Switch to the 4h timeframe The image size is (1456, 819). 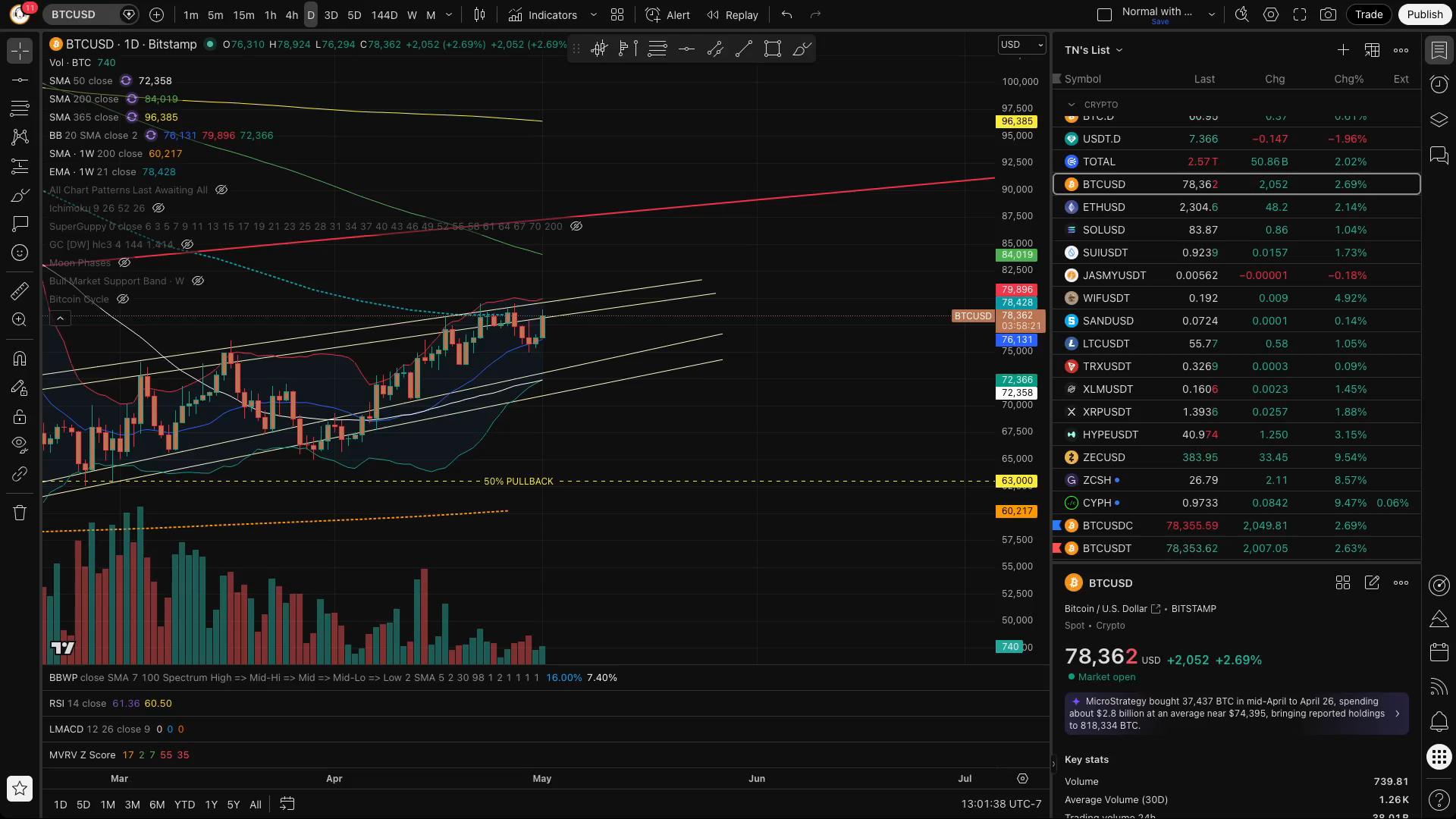[x=292, y=14]
